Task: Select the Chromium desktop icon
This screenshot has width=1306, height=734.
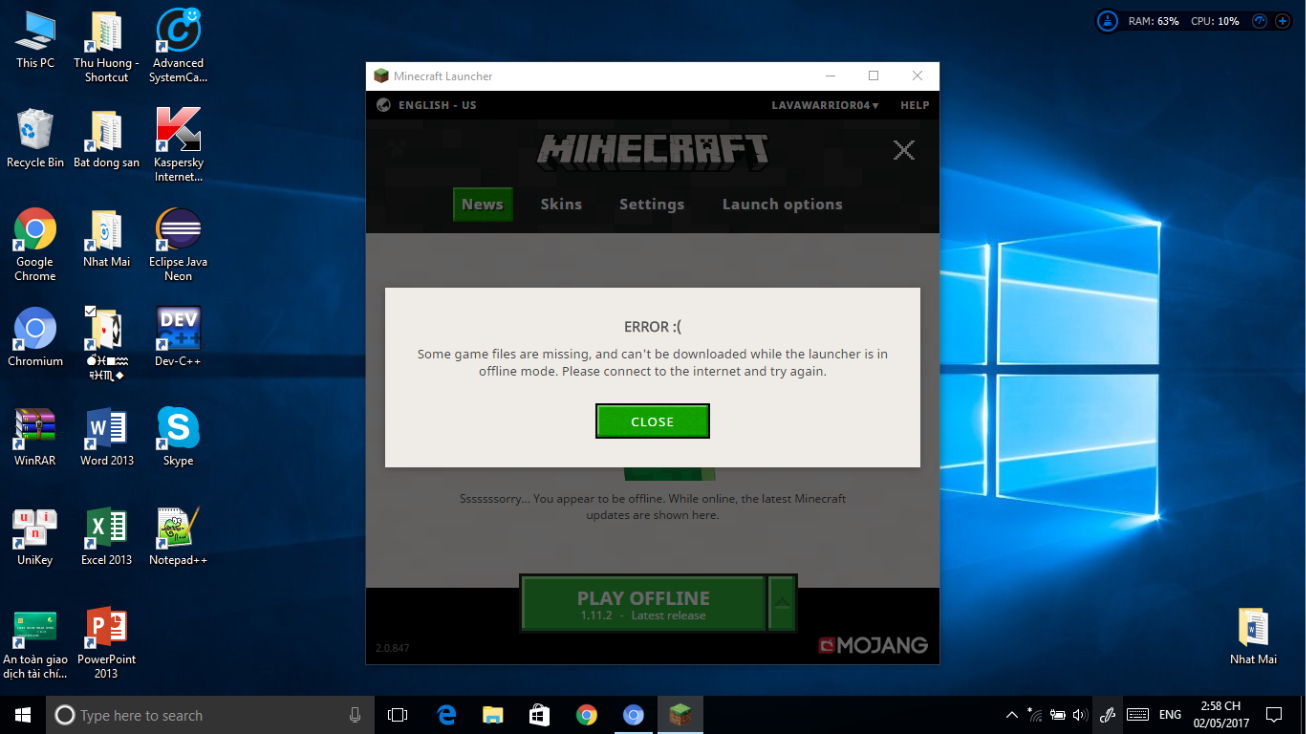Action: coord(35,338)
